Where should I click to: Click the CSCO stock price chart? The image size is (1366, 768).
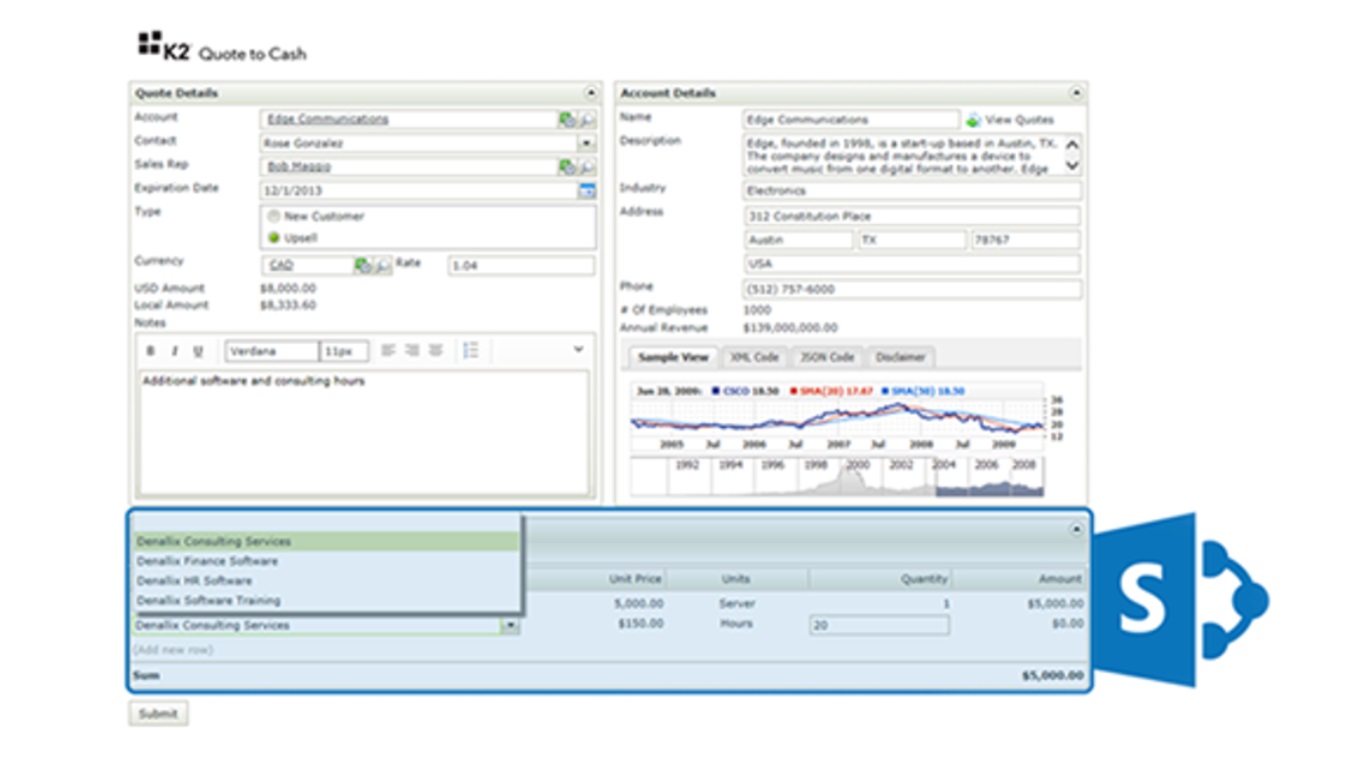(837, 417)
